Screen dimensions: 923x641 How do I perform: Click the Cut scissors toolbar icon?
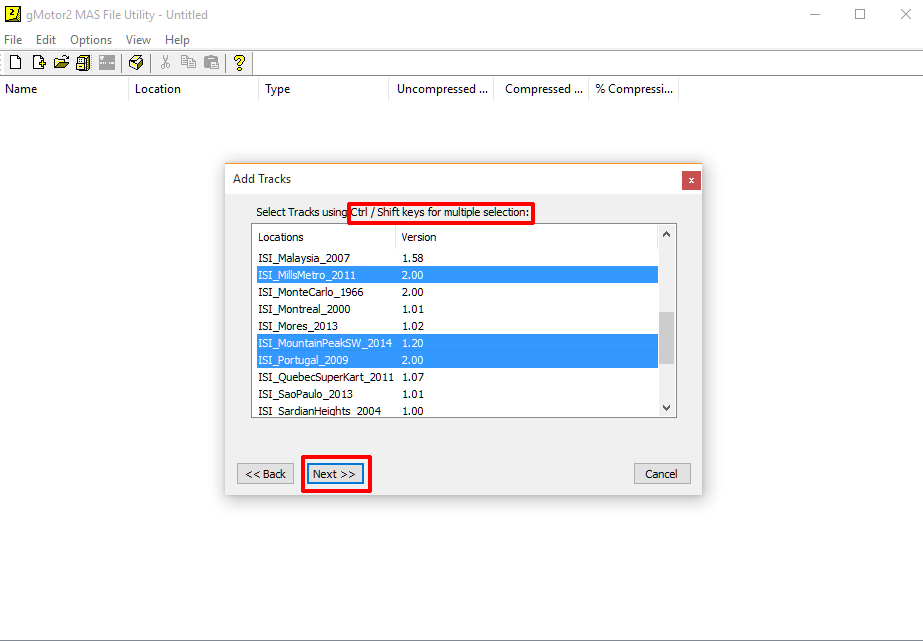[165, 62]
